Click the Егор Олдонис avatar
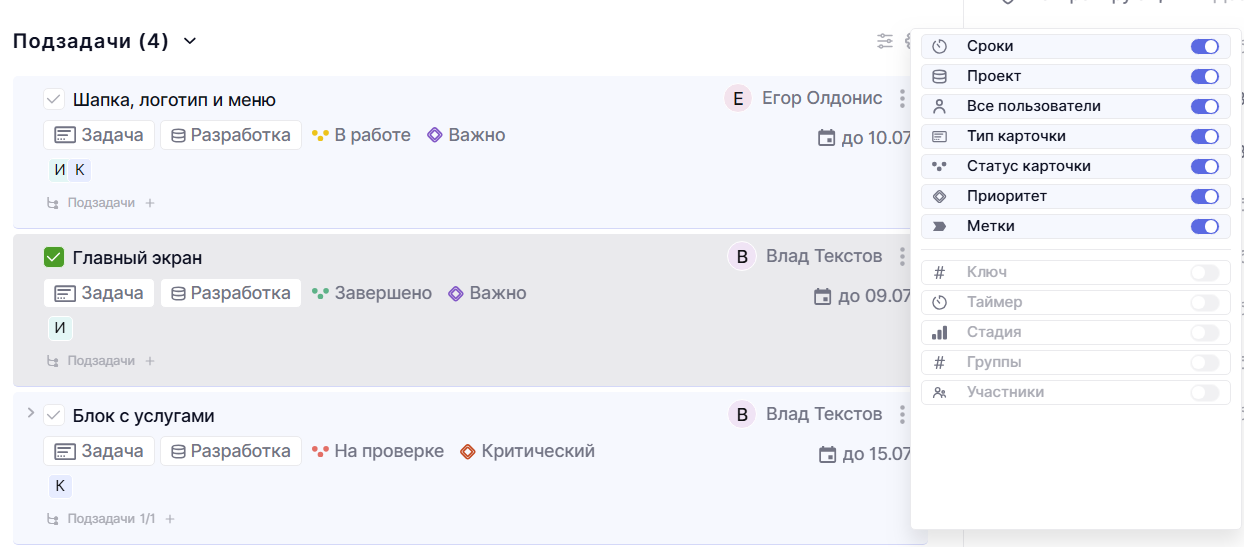The width and height of the screenshot is (1244, 547). 738,98
